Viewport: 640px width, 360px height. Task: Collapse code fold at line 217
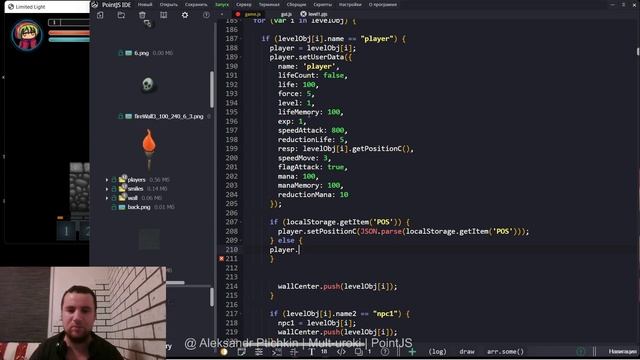[x=240, y=313]
